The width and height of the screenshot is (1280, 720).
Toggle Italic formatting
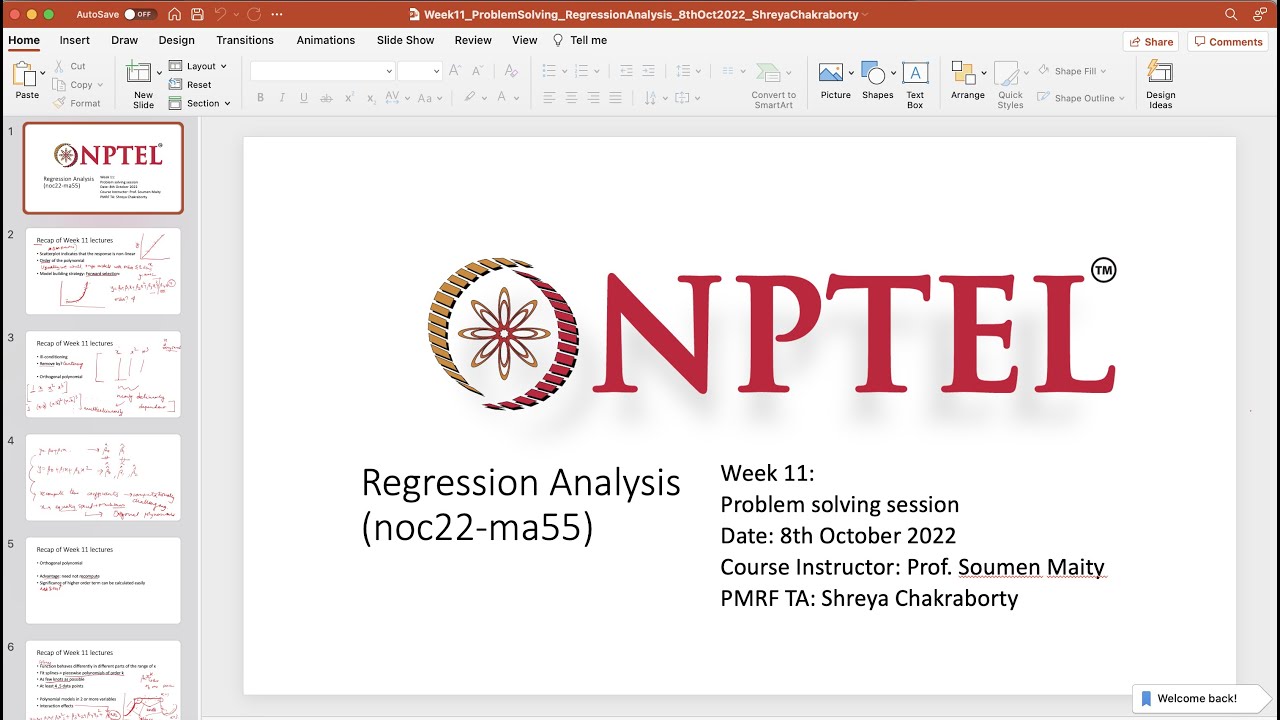[x=283, y=98]
